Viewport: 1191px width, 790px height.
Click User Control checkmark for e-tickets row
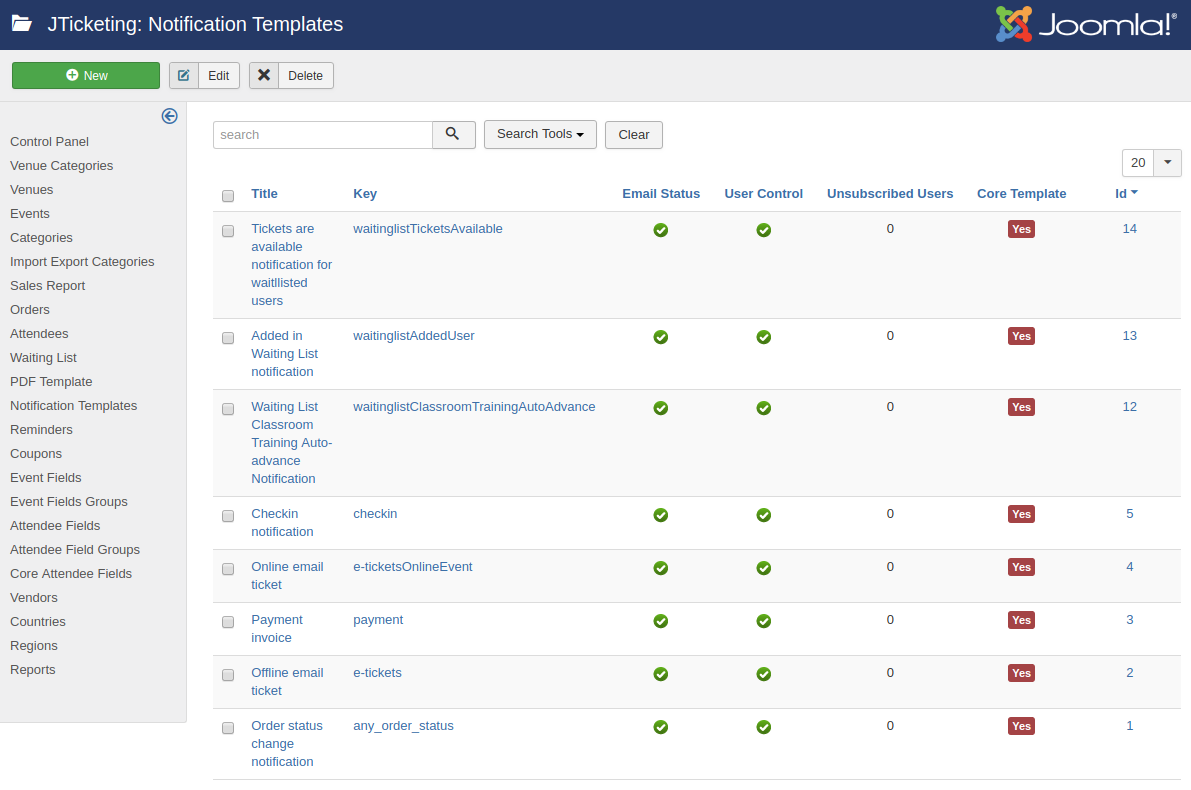(x=763, y=674)
